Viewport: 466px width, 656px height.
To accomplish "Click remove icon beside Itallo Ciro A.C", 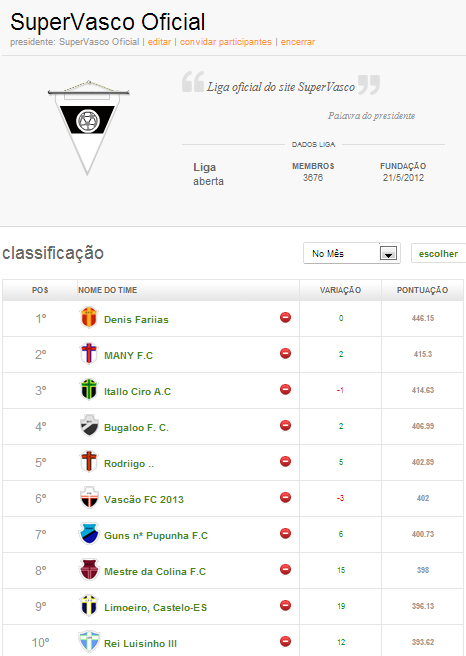I will 285,390.
